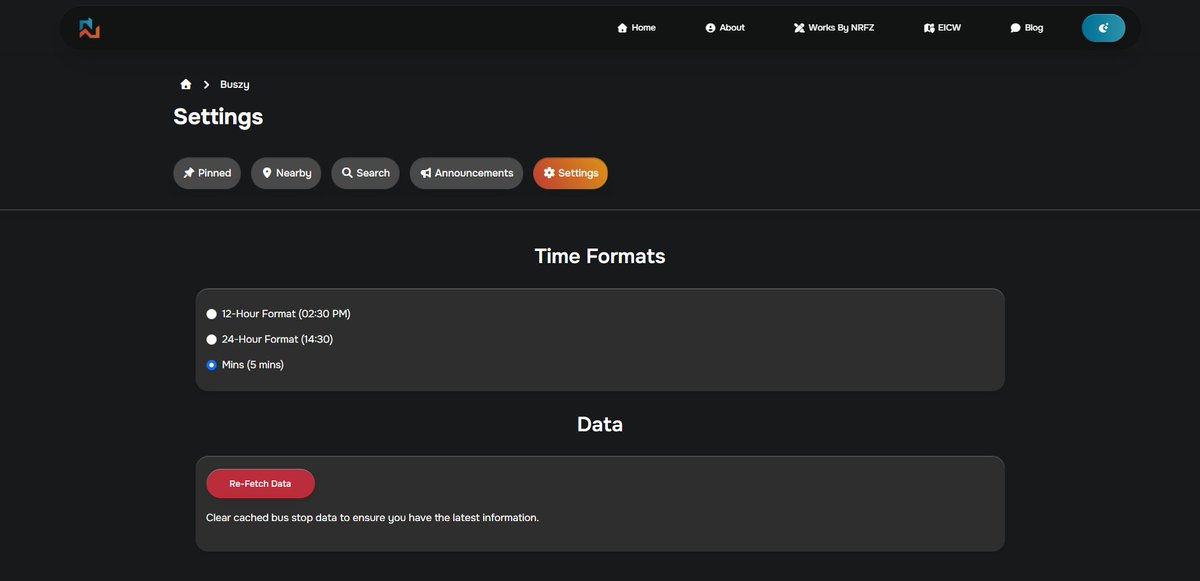Select the Mins (5 mins) radio button

[211, 365]
